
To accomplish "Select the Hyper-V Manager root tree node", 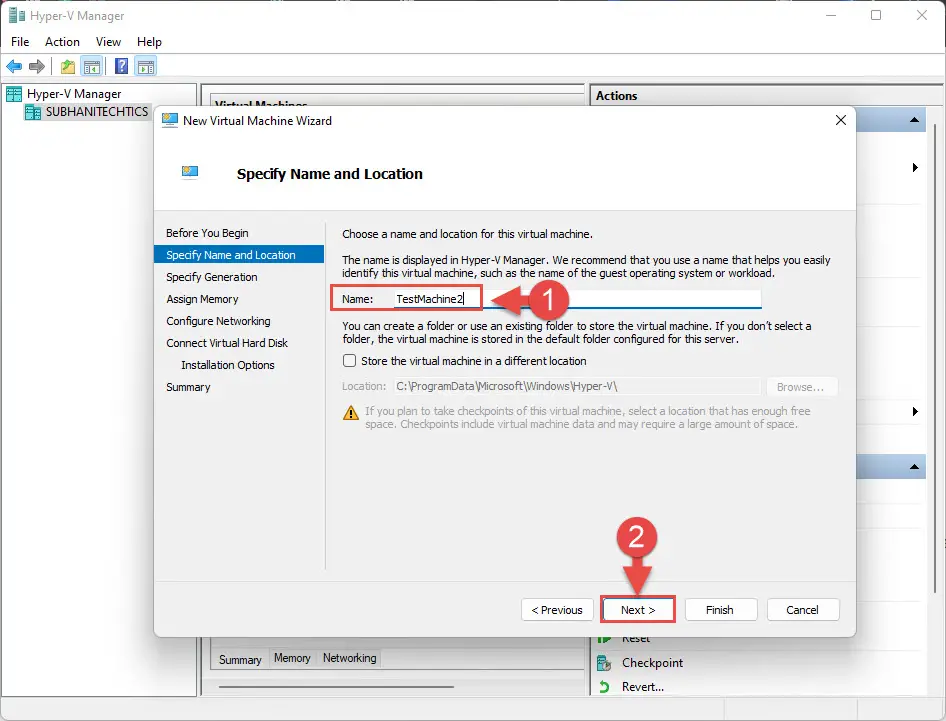I will [74, 94].
